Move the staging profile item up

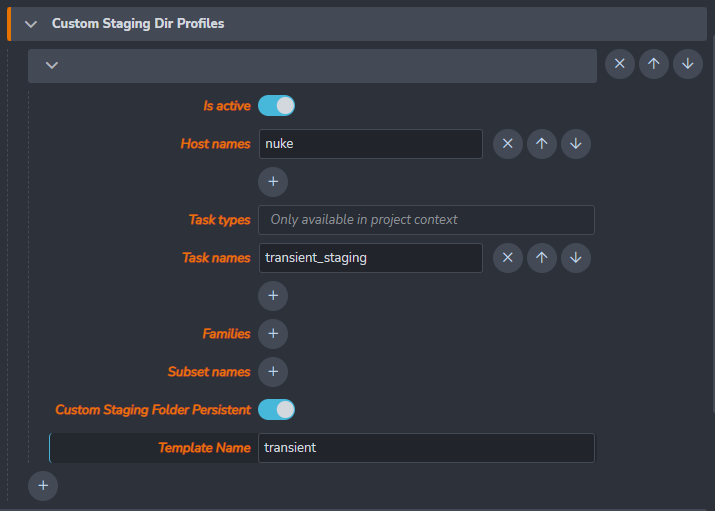click(x=653, y=64)
